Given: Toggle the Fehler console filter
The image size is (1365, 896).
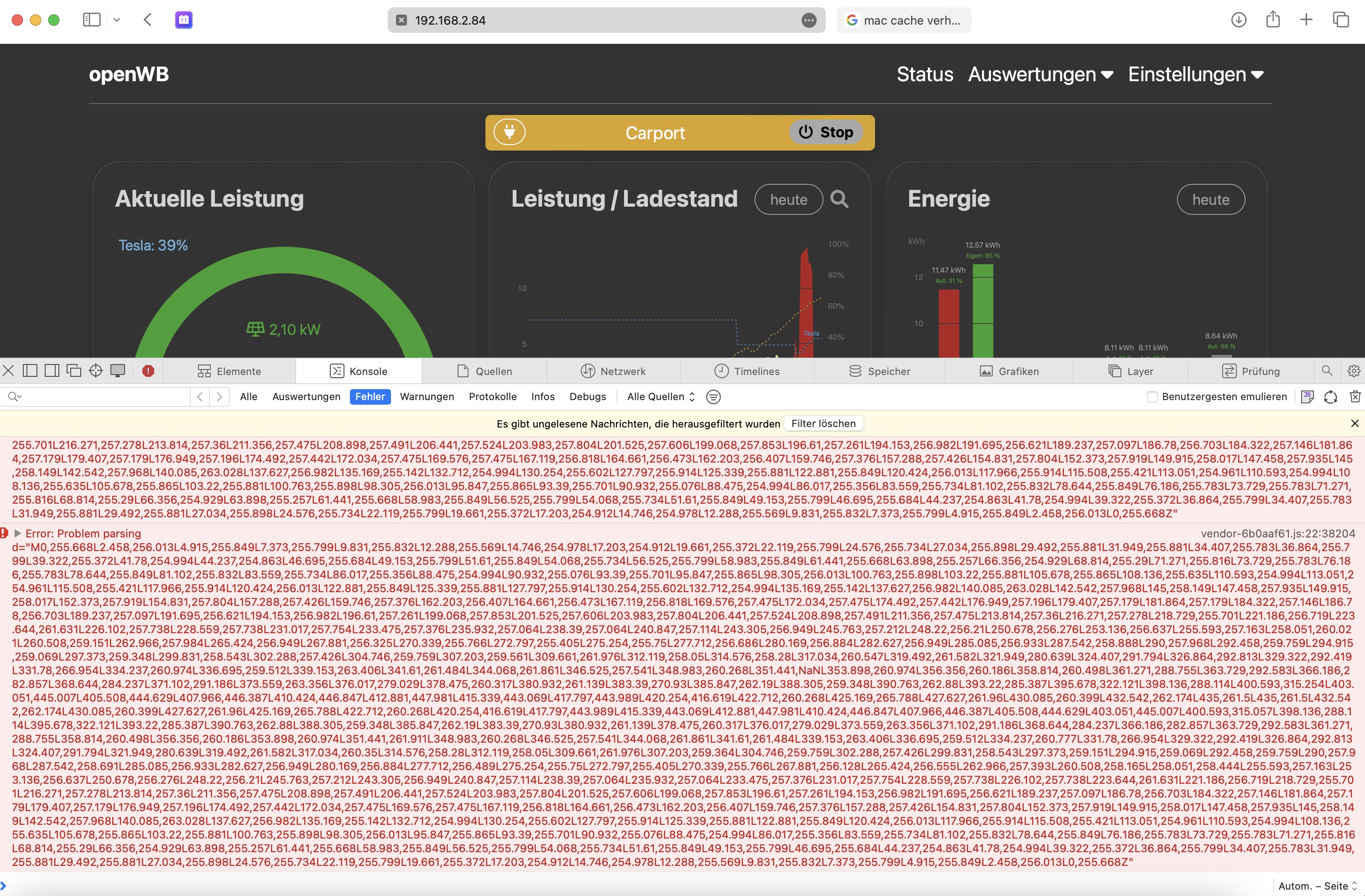Looking at the screenshot, I should (370, 397).
